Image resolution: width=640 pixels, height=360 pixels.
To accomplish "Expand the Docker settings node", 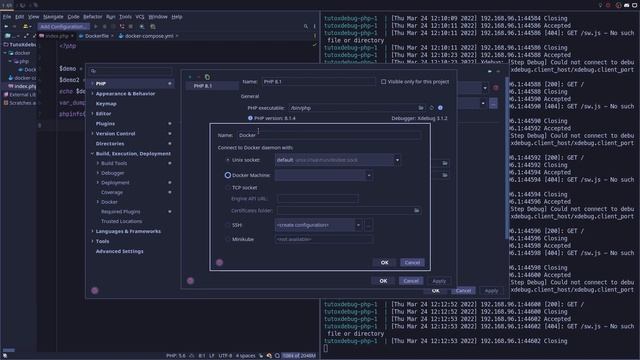I will click(98, 202).
